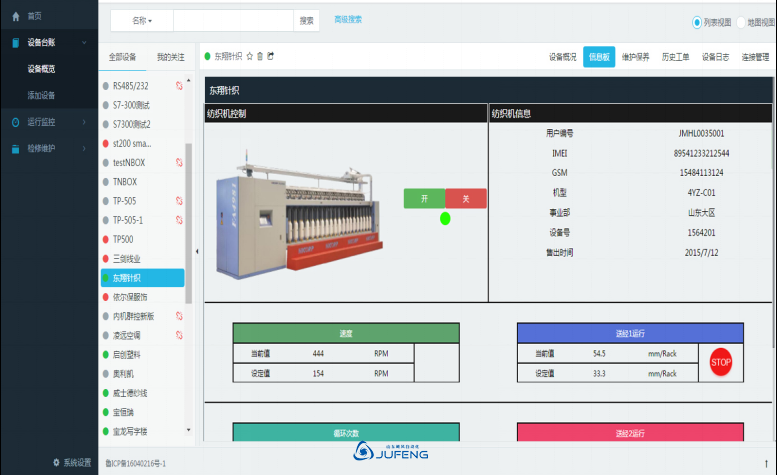
Task: Turn the machine on with green 开 button
Action: [424, 199]
